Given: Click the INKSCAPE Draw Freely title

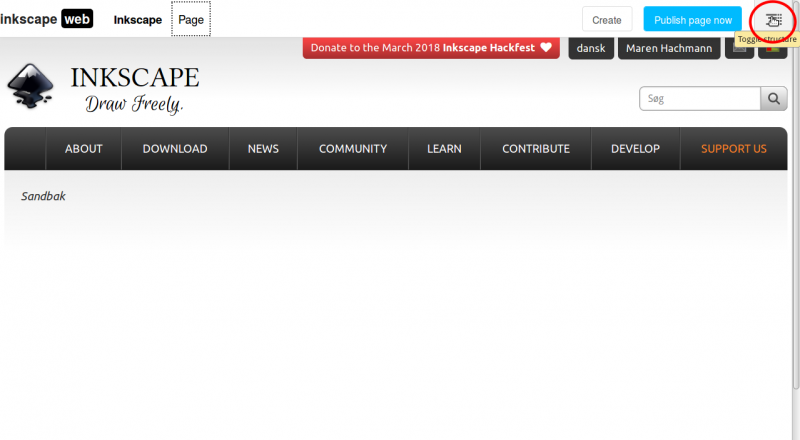Looking at the screenshot, I should pos(135,89).
